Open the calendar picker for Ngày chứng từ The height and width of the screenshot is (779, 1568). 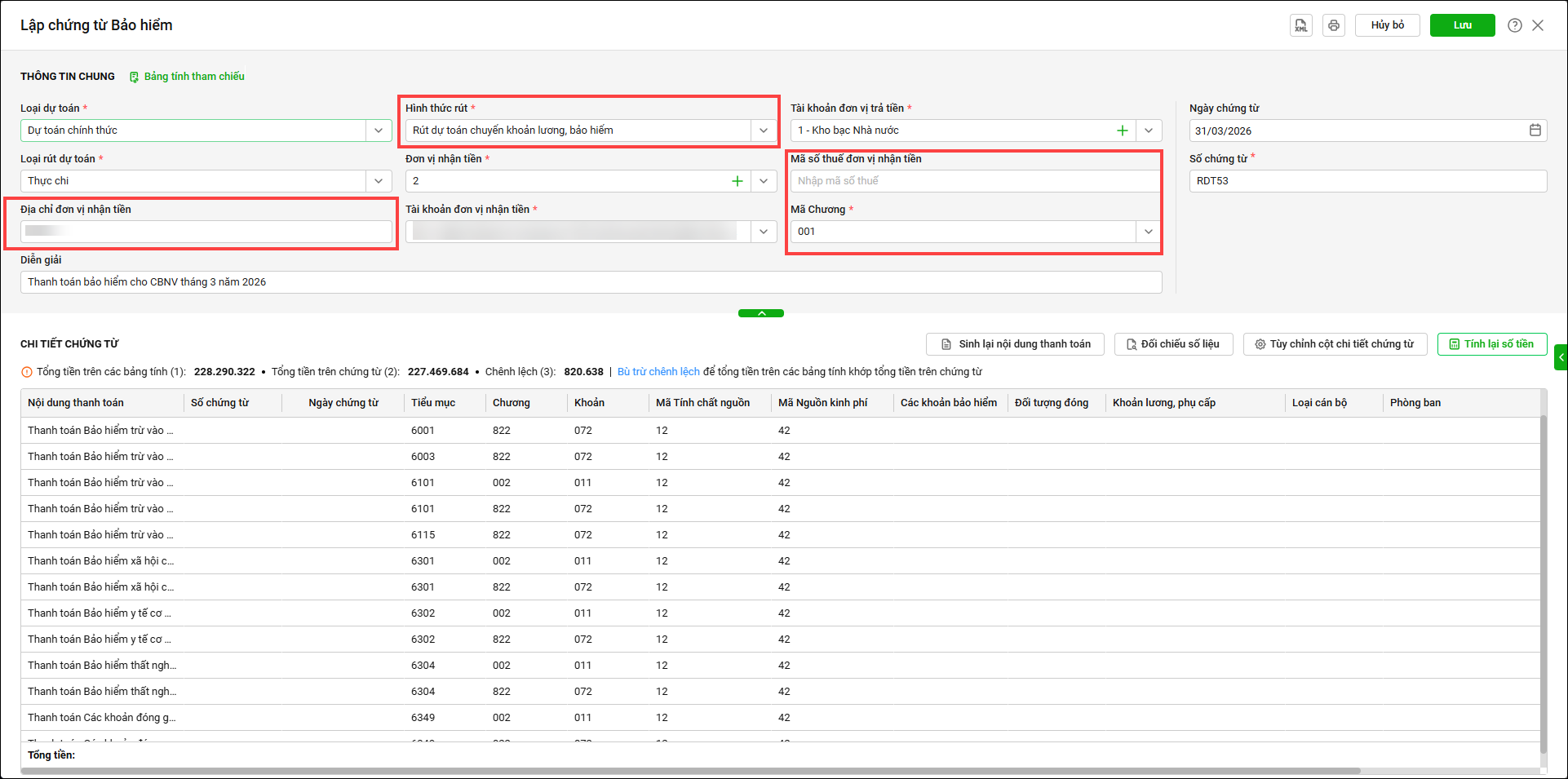pyautogui.click(x=1535, y=131)
